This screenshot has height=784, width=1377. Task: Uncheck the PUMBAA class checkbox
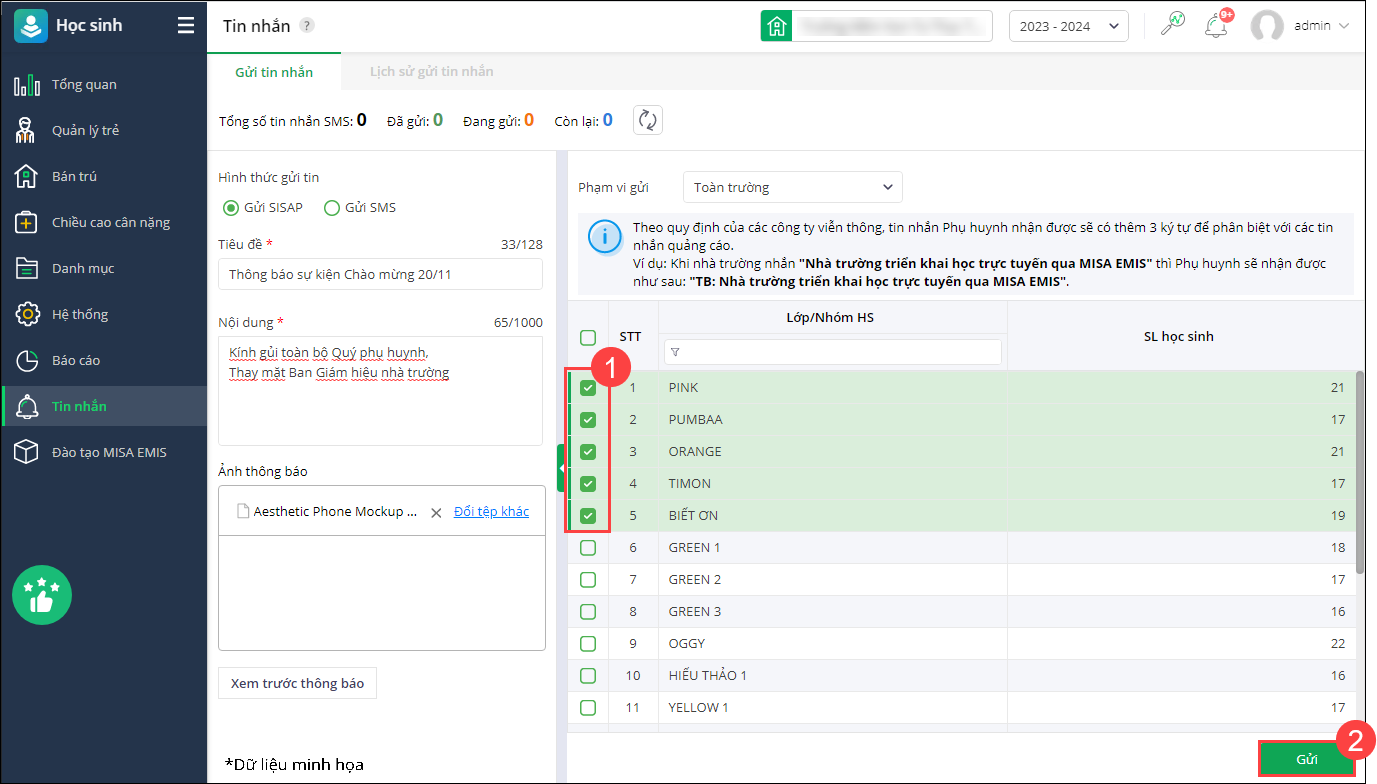click(588, 420)
